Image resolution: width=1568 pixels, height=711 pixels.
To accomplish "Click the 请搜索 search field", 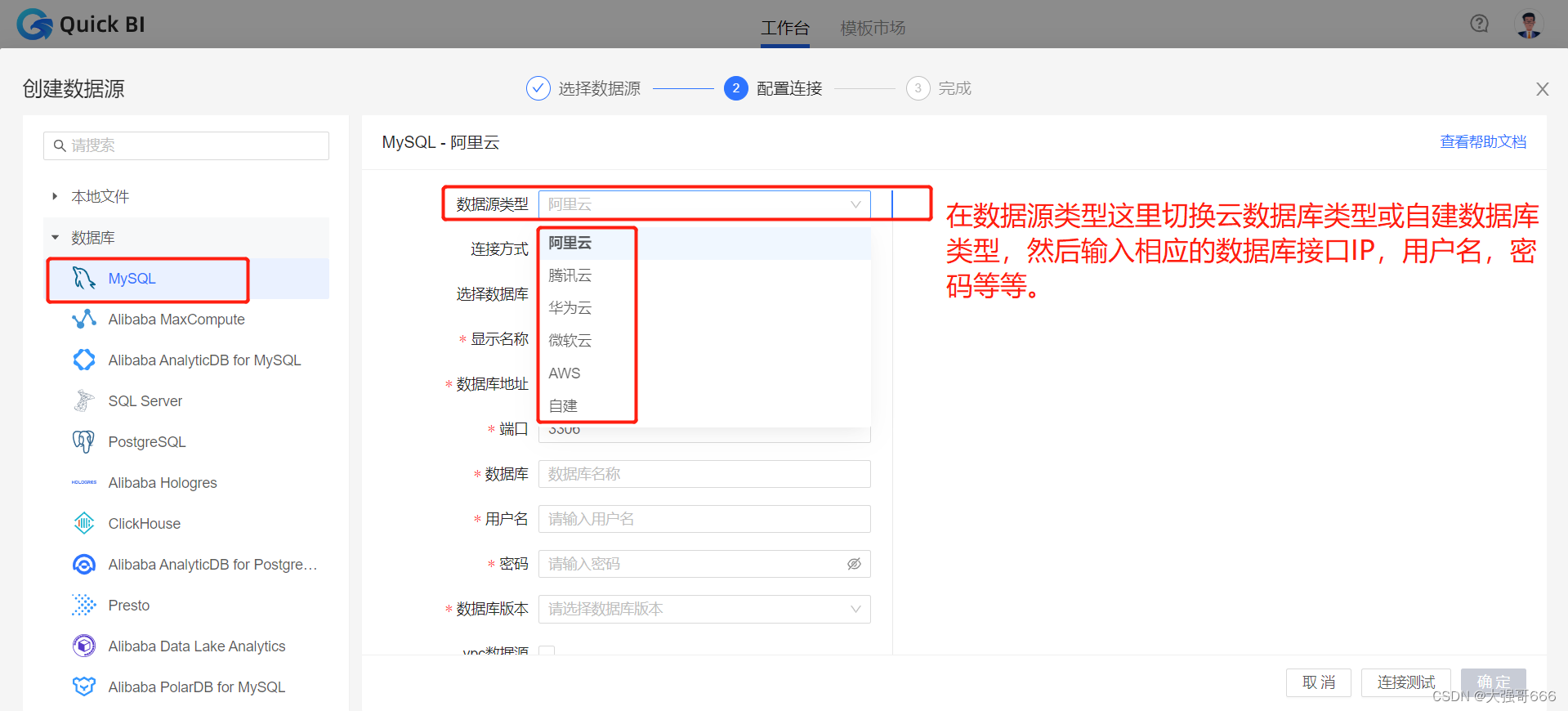I will [186, 146].
